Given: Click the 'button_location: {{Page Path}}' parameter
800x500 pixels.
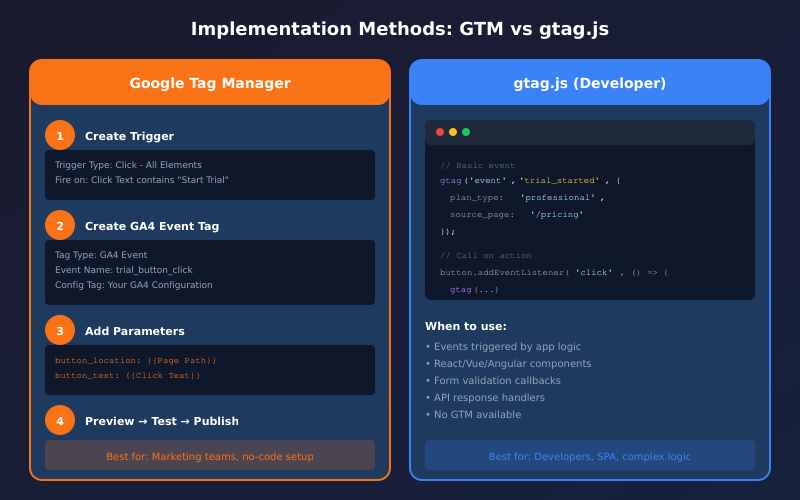Looking at the screenshot, I should tap(136, 360).
